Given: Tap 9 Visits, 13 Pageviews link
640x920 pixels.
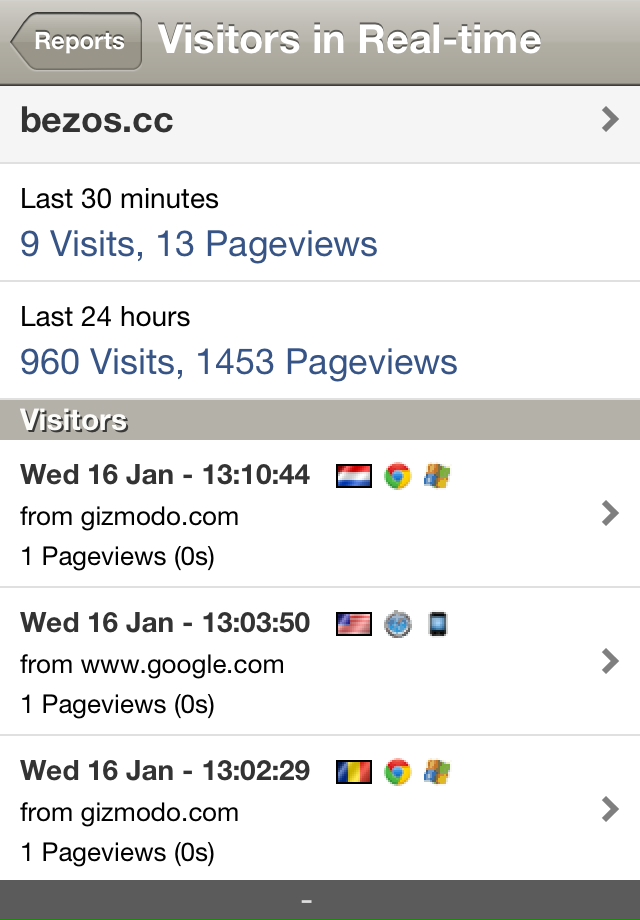Looking at the screenshot, I should coord(199,244).
